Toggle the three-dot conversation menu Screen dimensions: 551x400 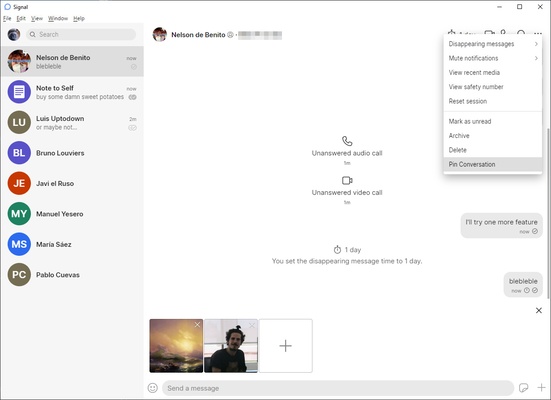tap(538, 34)
